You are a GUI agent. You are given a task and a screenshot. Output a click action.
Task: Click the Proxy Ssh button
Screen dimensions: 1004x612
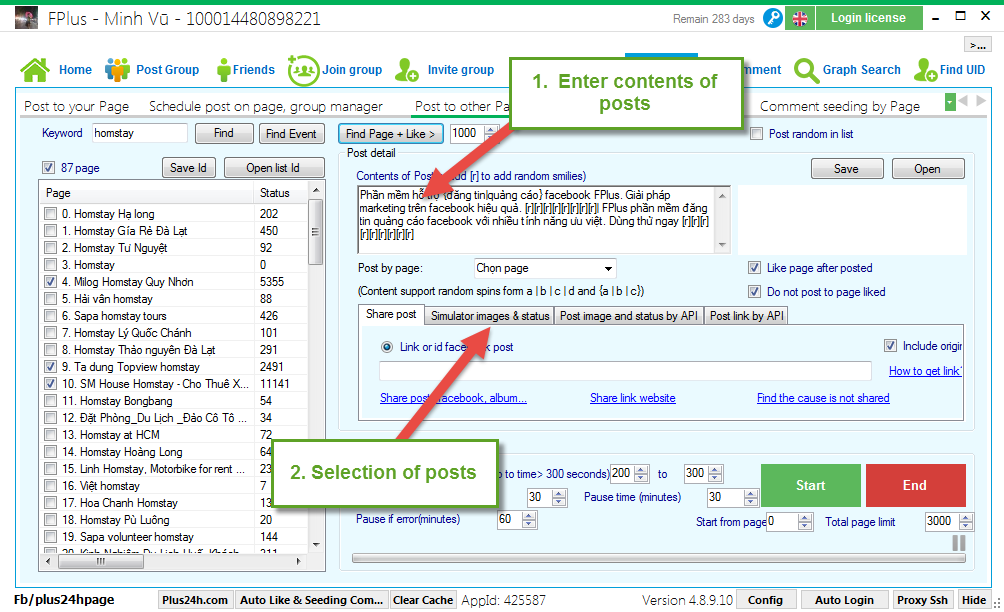click(x=922, y=600)
